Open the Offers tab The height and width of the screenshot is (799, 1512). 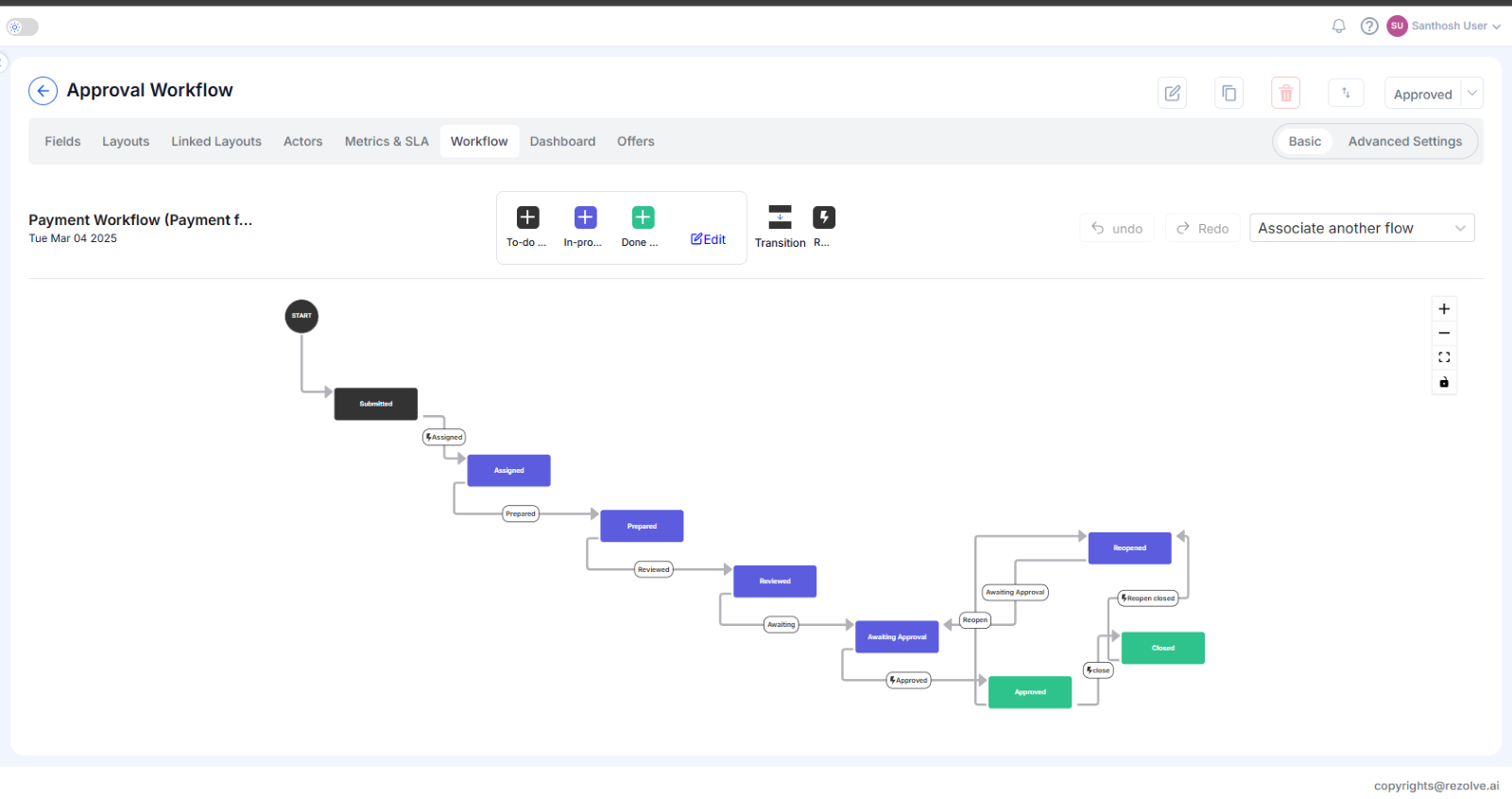coord(635,141)
